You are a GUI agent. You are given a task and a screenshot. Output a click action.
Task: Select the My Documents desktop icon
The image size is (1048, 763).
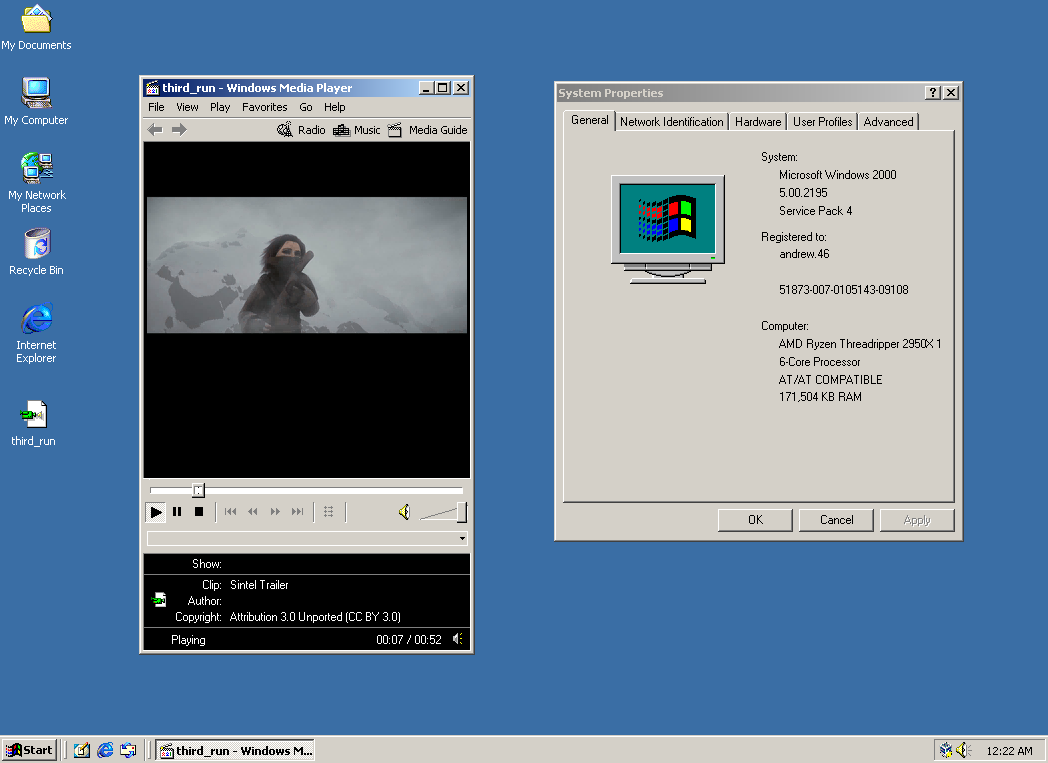coord(36,28)
